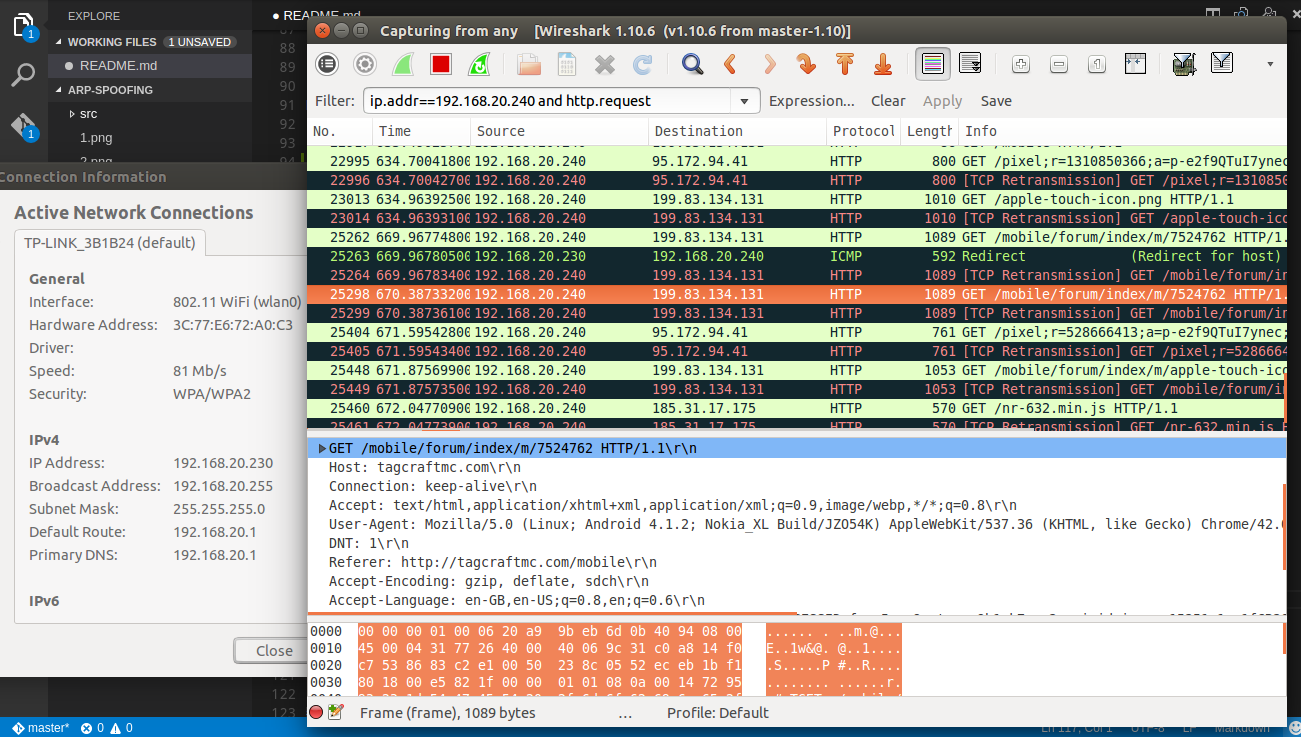The width and height of the screenshot is (1301, 737).
Task: Sort by Destination column header
Action: pos(737,131)
